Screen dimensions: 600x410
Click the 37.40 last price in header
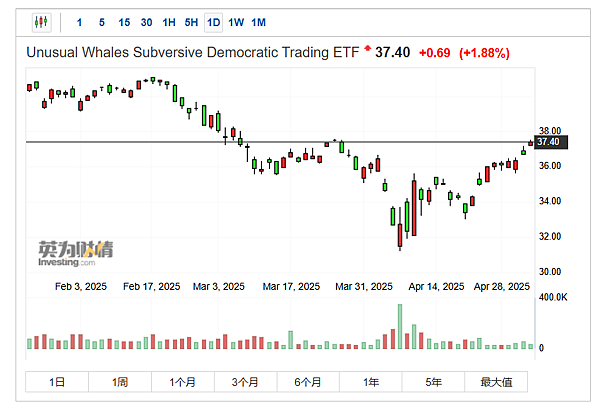[x=393, y=52]
